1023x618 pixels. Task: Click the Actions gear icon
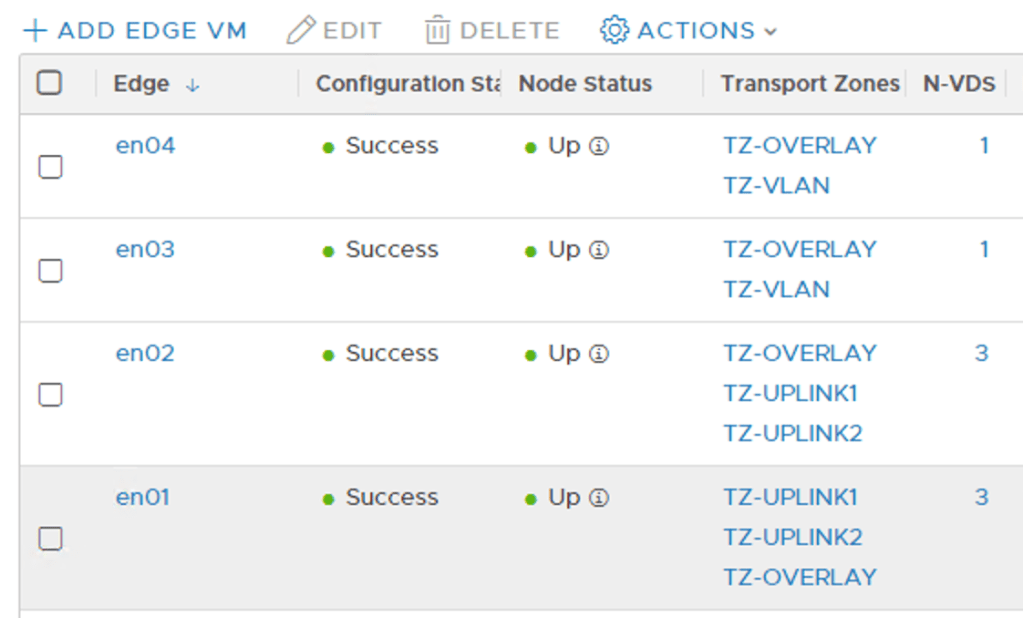click(614, 30)
